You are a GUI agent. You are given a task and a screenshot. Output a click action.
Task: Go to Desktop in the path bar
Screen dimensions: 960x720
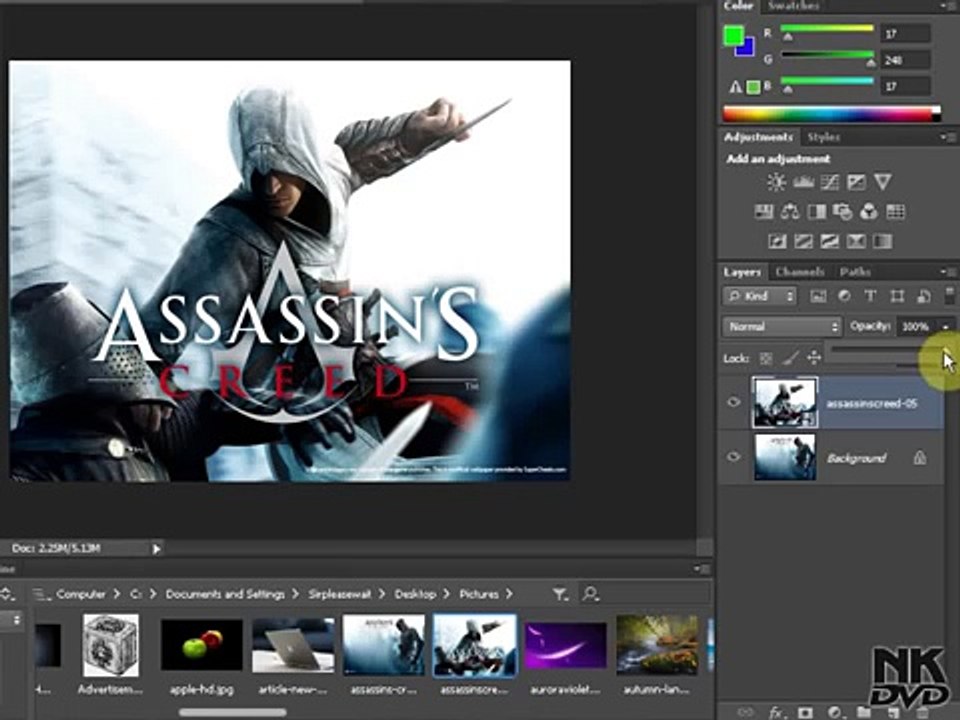(415, 594)
